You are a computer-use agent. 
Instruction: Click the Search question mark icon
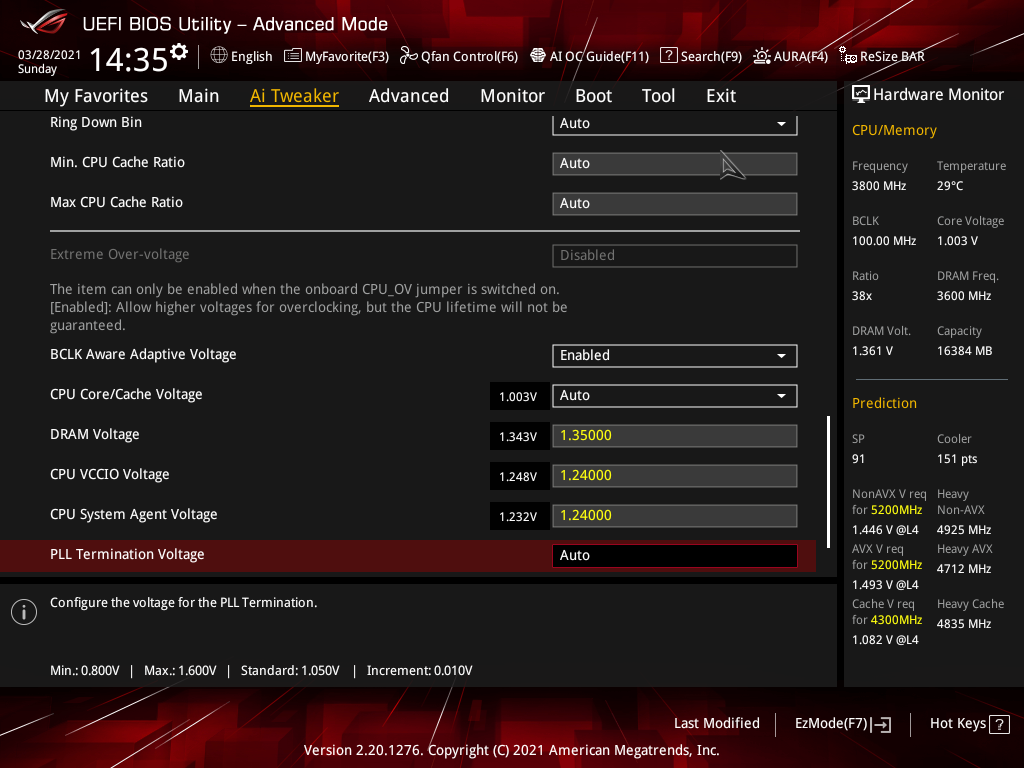coord(668,56)
